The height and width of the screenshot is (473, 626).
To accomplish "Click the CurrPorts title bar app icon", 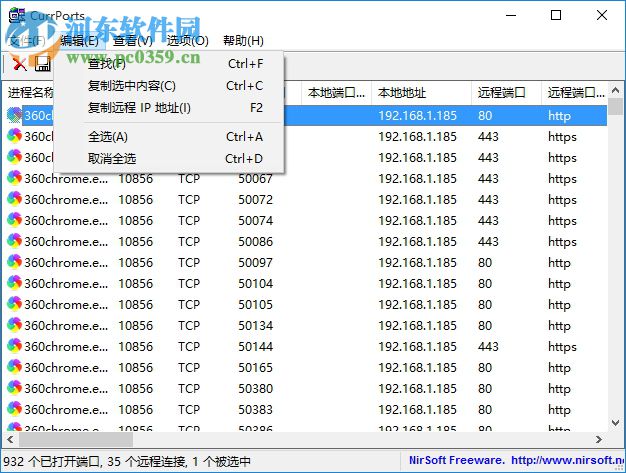I will pos(17,16).
